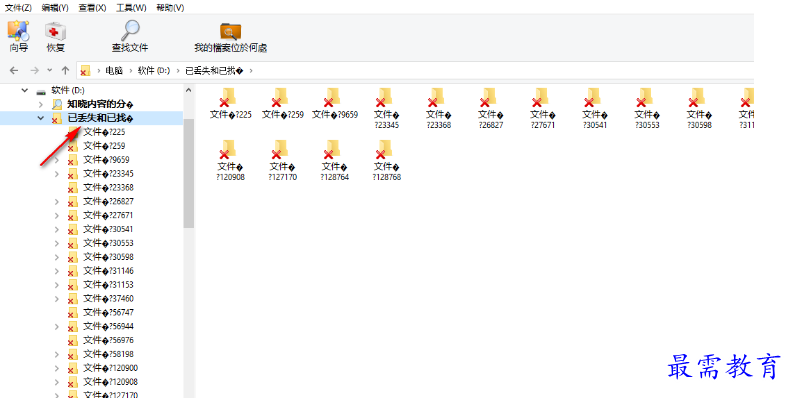Select folder 文件?225 in file list

coord(230,104)
